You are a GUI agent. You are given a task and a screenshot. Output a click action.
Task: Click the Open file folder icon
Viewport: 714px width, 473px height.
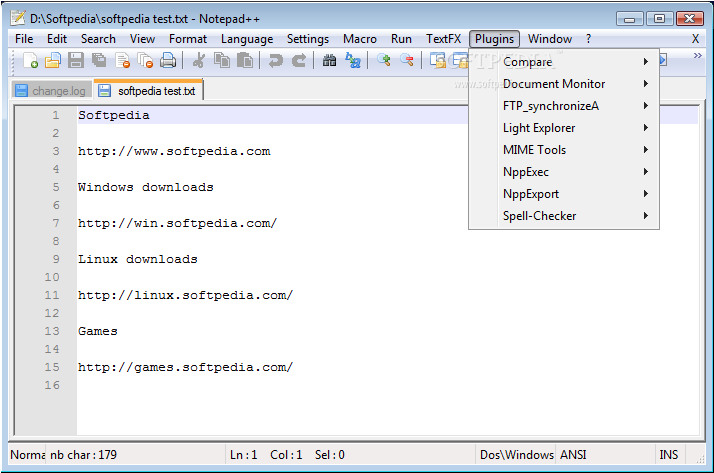click(53, 60)
